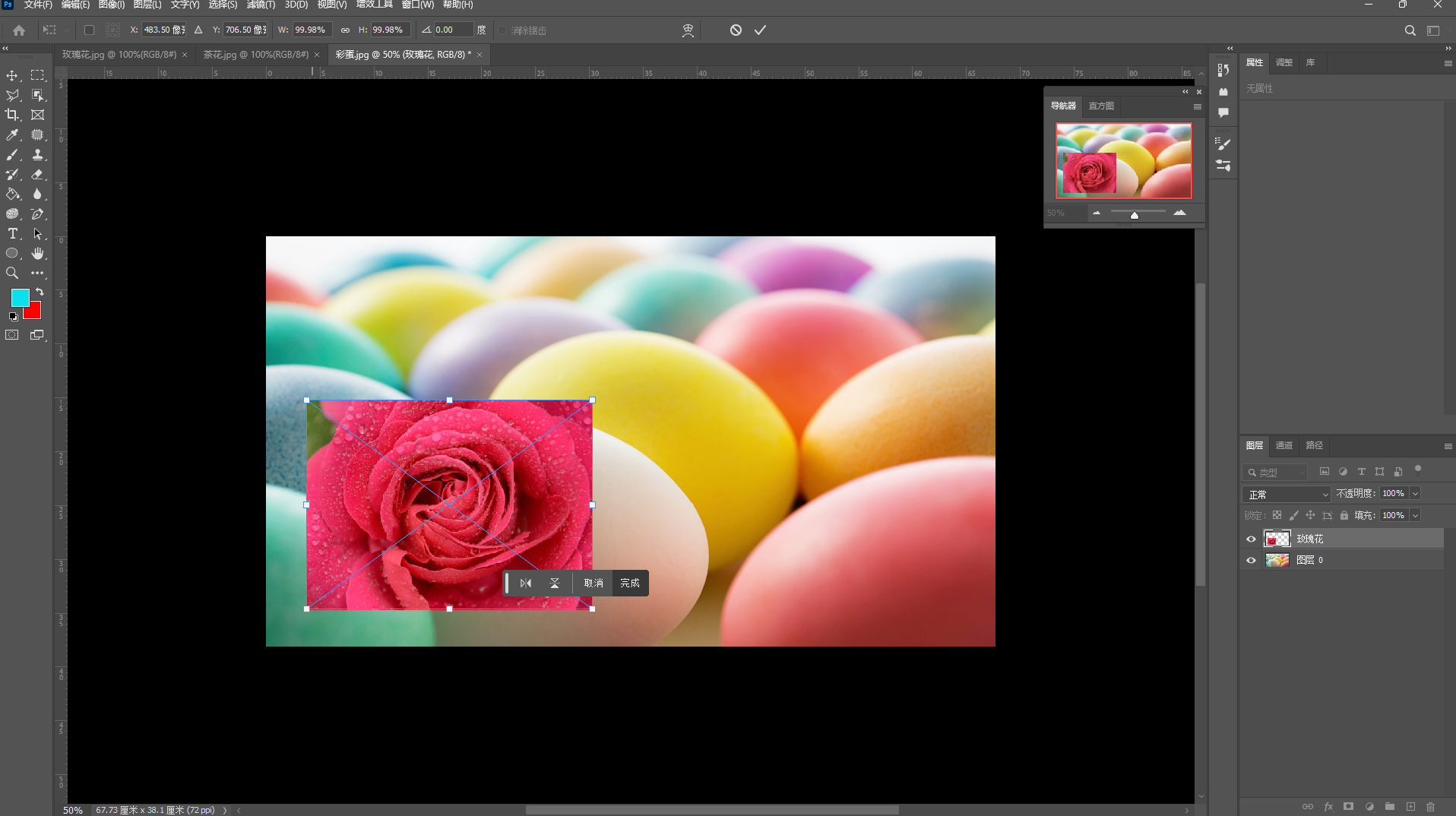The width and height of the screenshot is (1456, 816).
Task: Select the Move tool
Action: 12,76
